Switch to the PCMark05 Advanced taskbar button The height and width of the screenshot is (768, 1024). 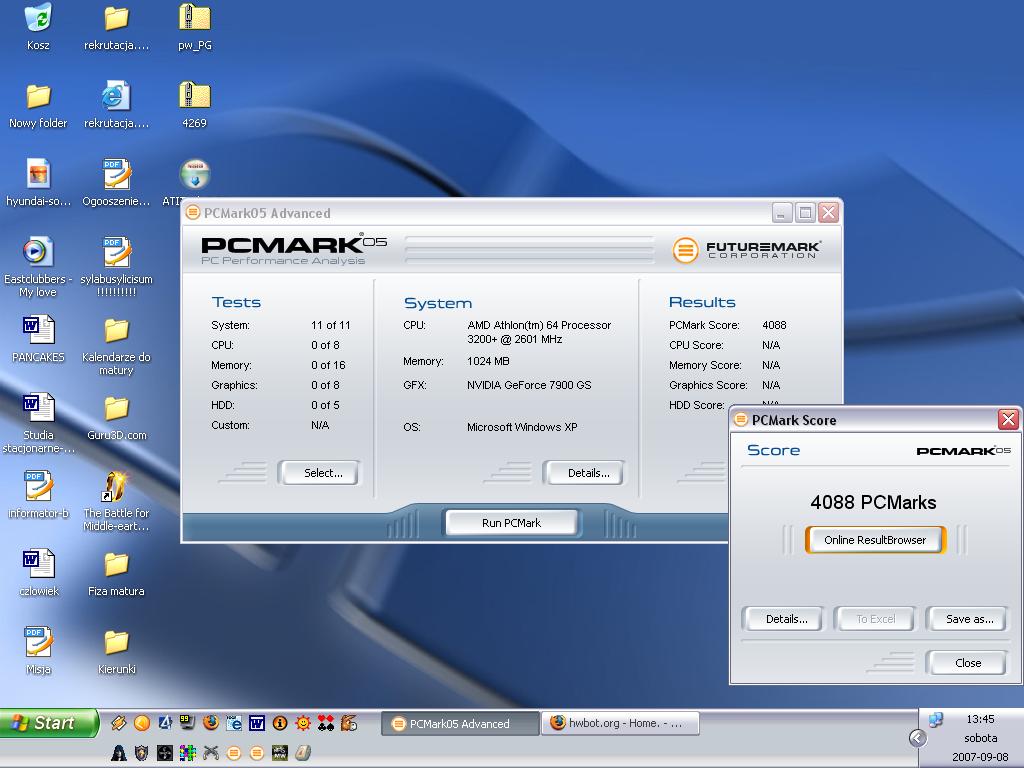pos(460,724)
